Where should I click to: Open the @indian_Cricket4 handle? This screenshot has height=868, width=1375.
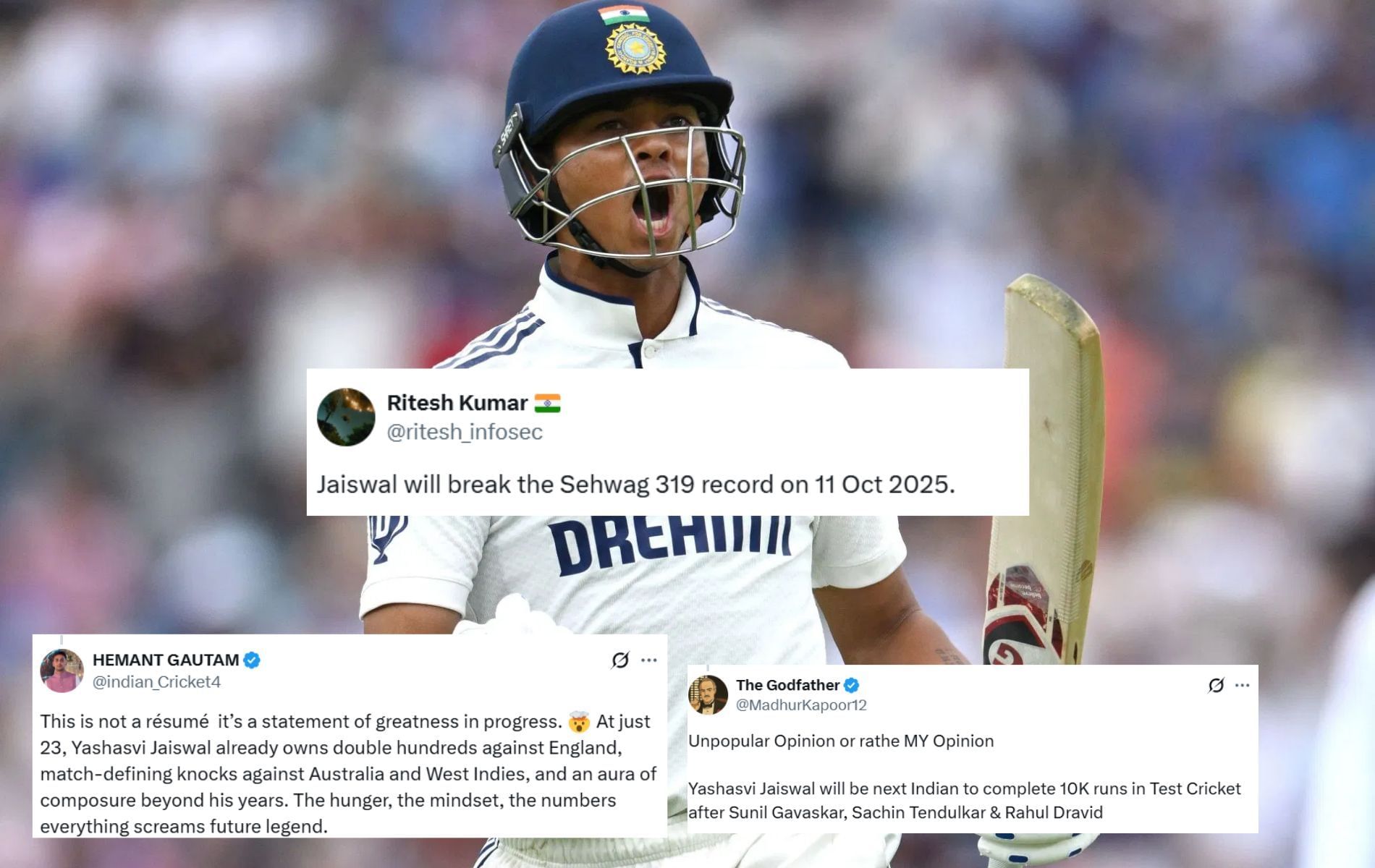click(156, 681)
